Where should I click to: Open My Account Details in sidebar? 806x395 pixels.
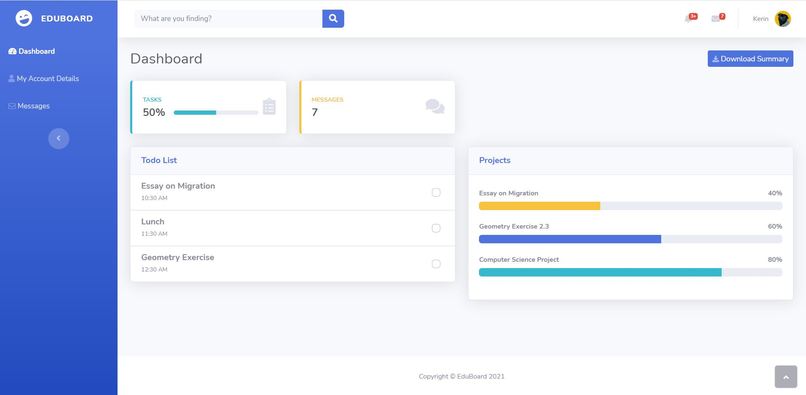pos(44,79)
